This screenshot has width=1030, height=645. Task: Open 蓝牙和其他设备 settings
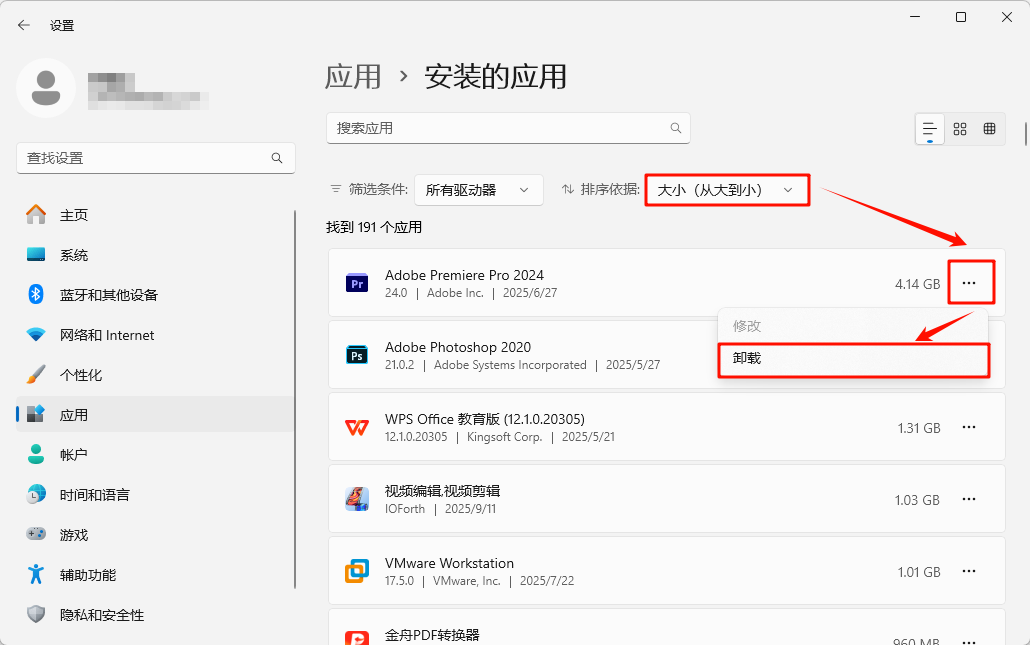pyautogui.click(x=155, y=295)
